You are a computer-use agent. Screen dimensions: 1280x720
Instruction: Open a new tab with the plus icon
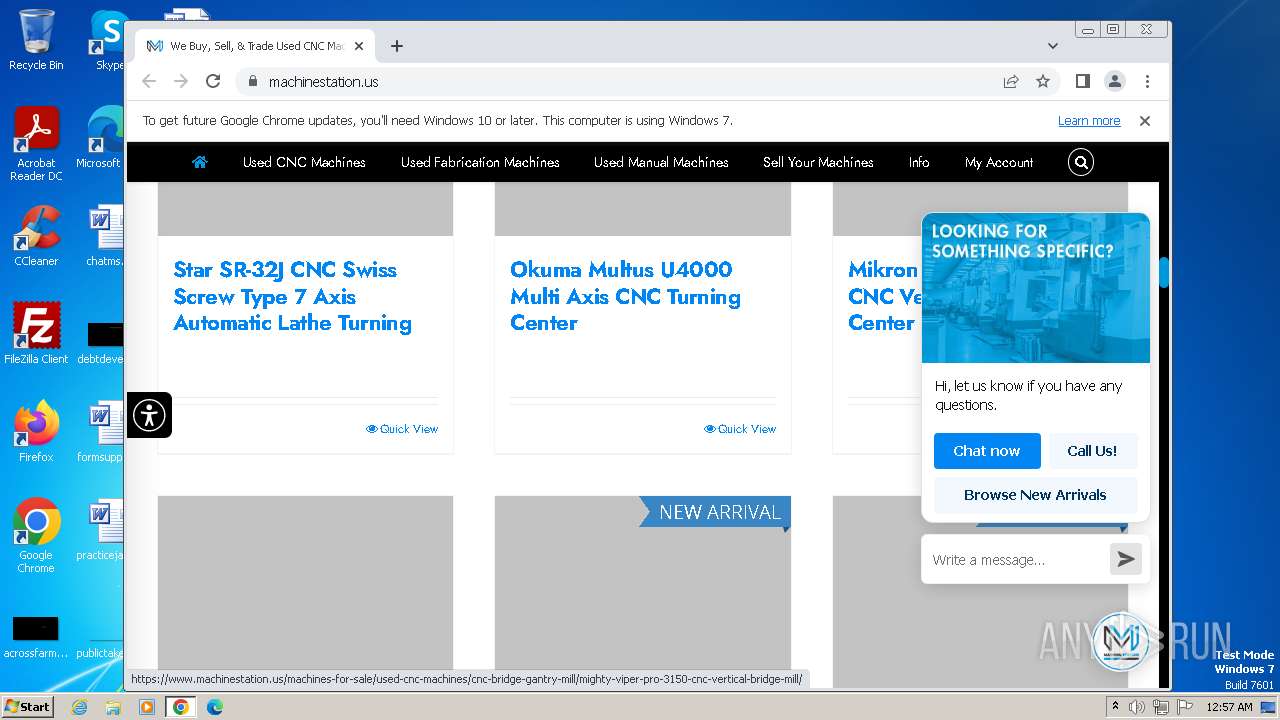click(397, 46)
